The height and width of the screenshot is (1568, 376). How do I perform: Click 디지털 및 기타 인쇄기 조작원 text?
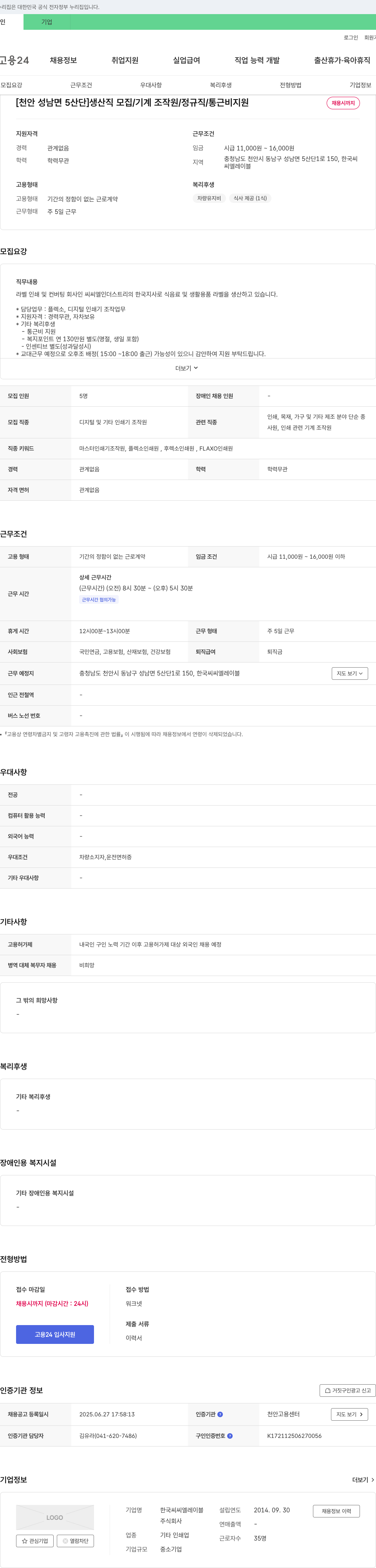113,422
